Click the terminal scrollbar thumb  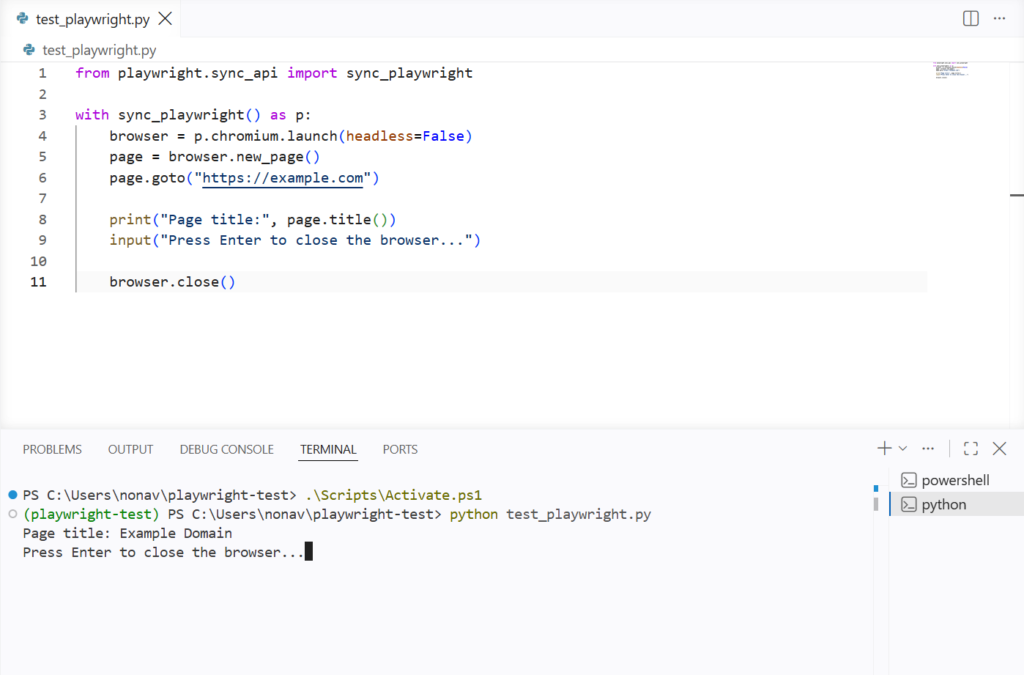pyautogui.click(x=876, y=504)
